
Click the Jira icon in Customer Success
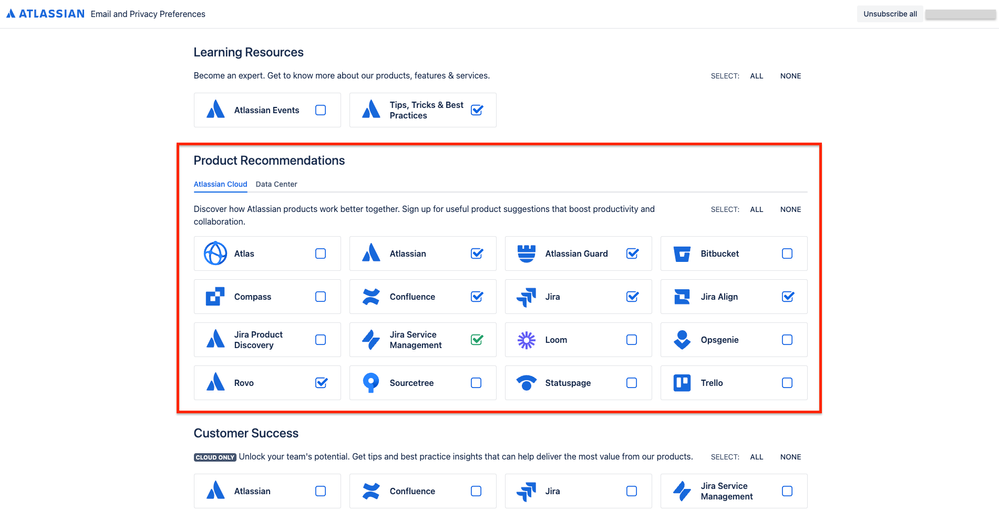tap(526, 492)
